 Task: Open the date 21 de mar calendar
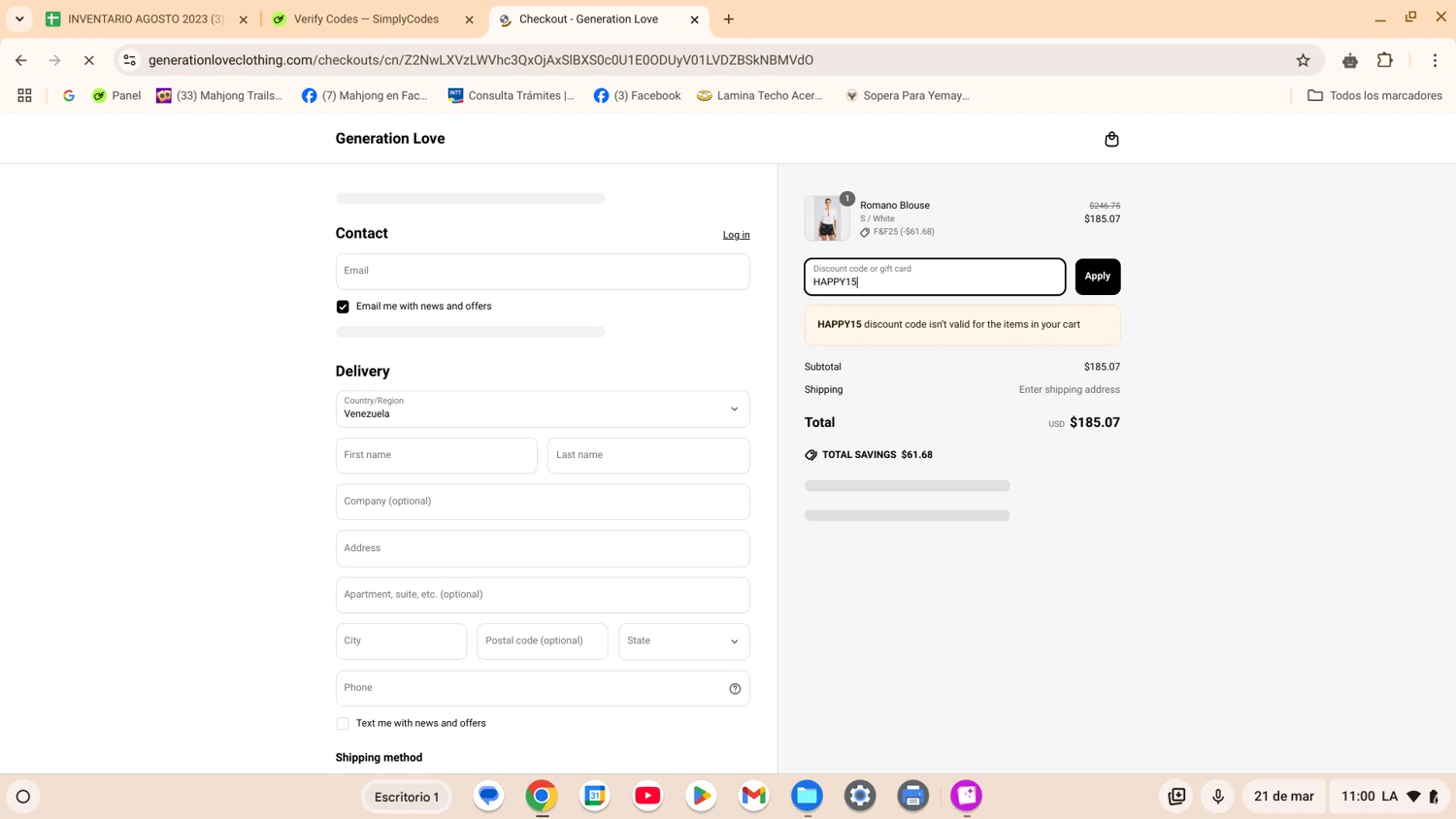point(1283,797)
